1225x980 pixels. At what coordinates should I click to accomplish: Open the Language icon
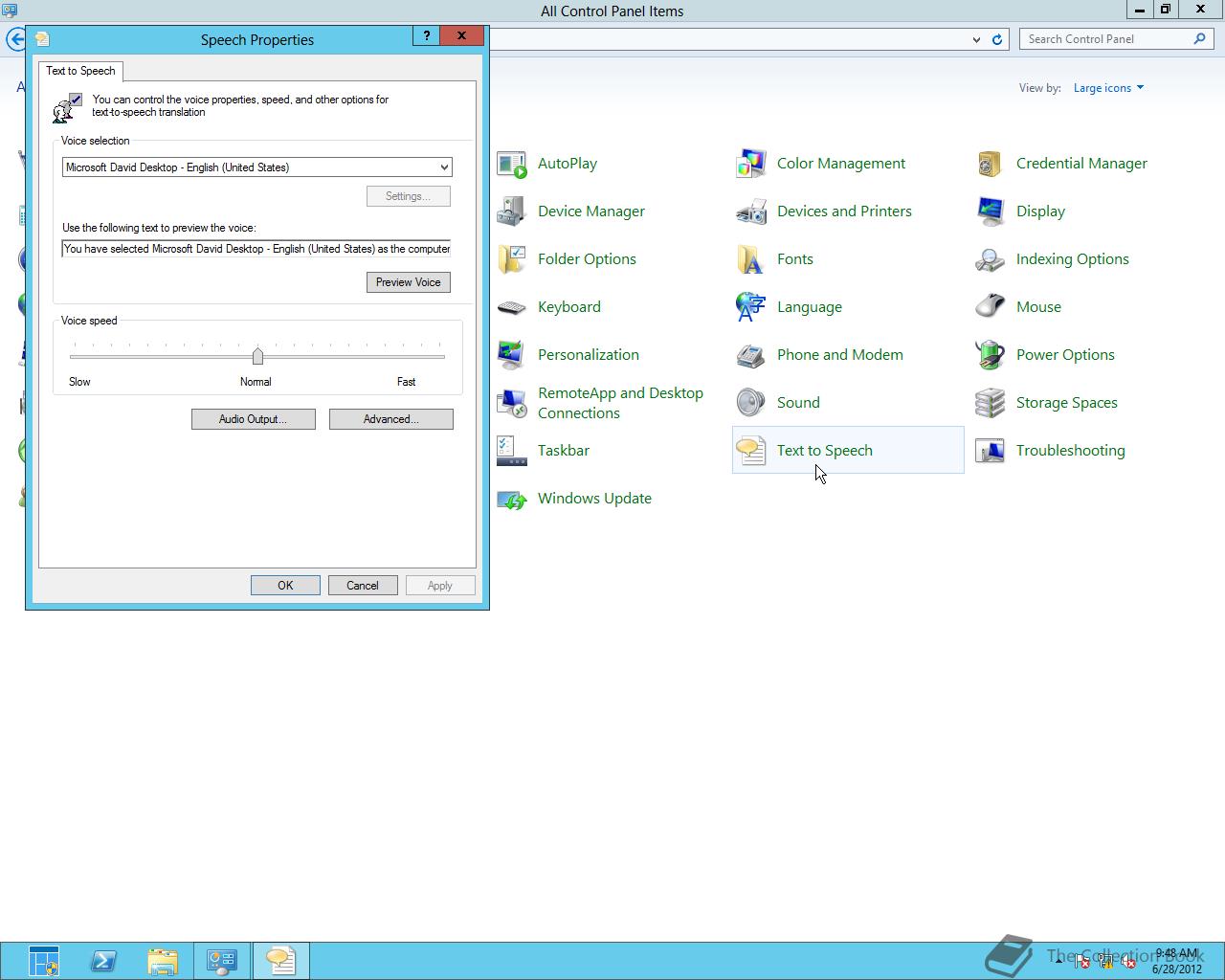coord(751,307)
